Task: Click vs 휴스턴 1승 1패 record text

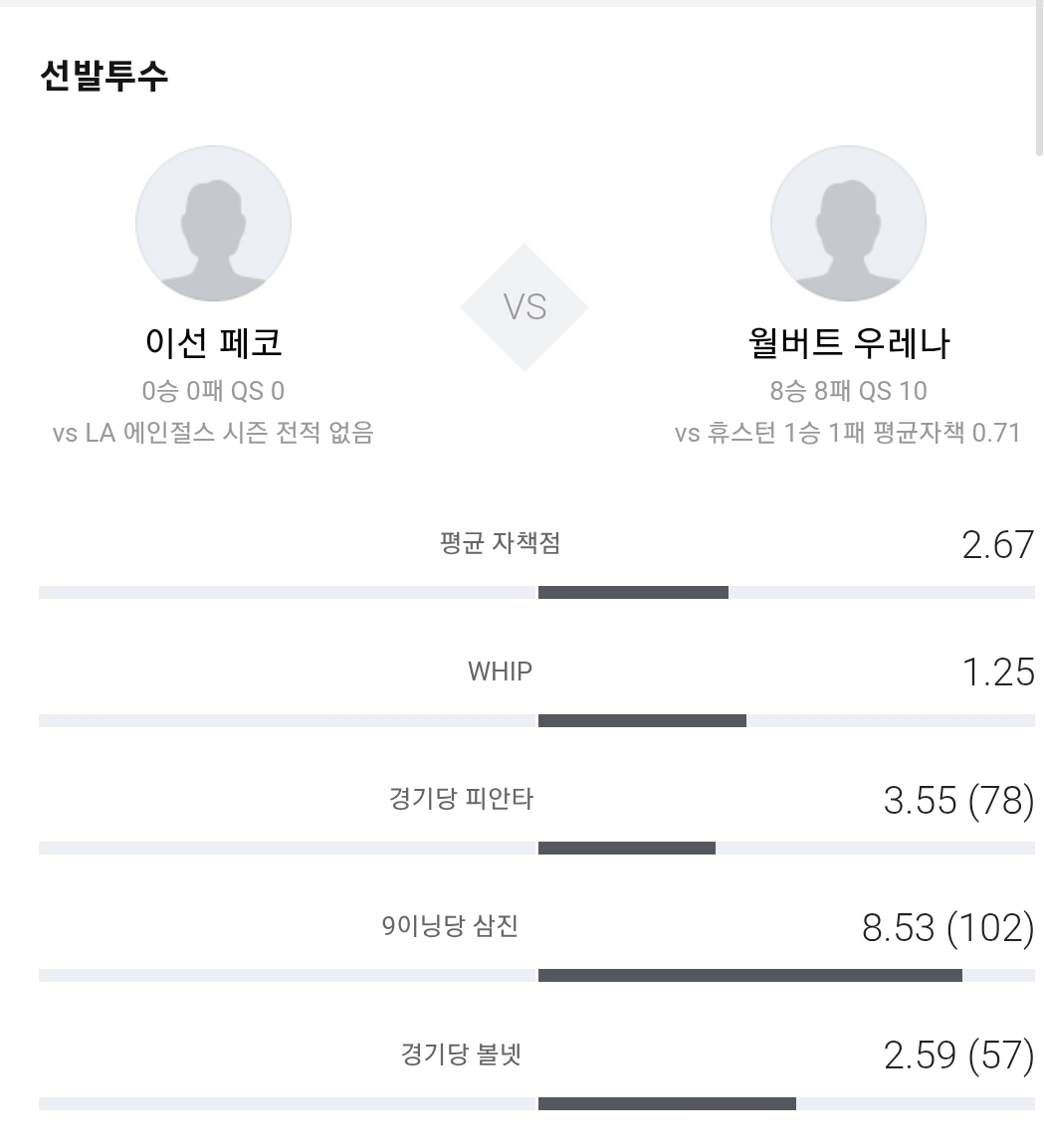Action: (x=848, y=433)
